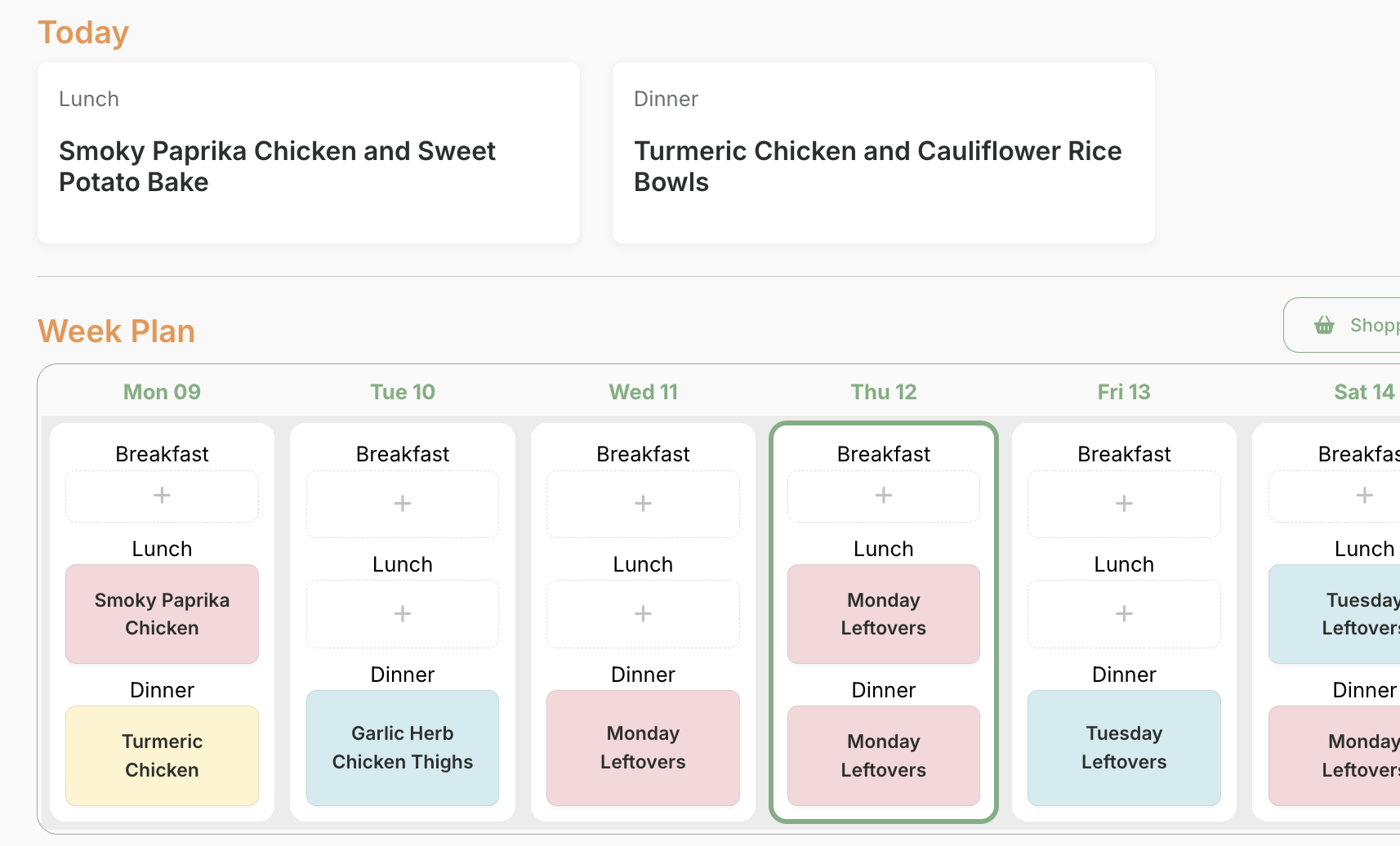Add breakfast for Thursday 12
The height and width of the screenshot is (846, 1400).
[883, 496]
